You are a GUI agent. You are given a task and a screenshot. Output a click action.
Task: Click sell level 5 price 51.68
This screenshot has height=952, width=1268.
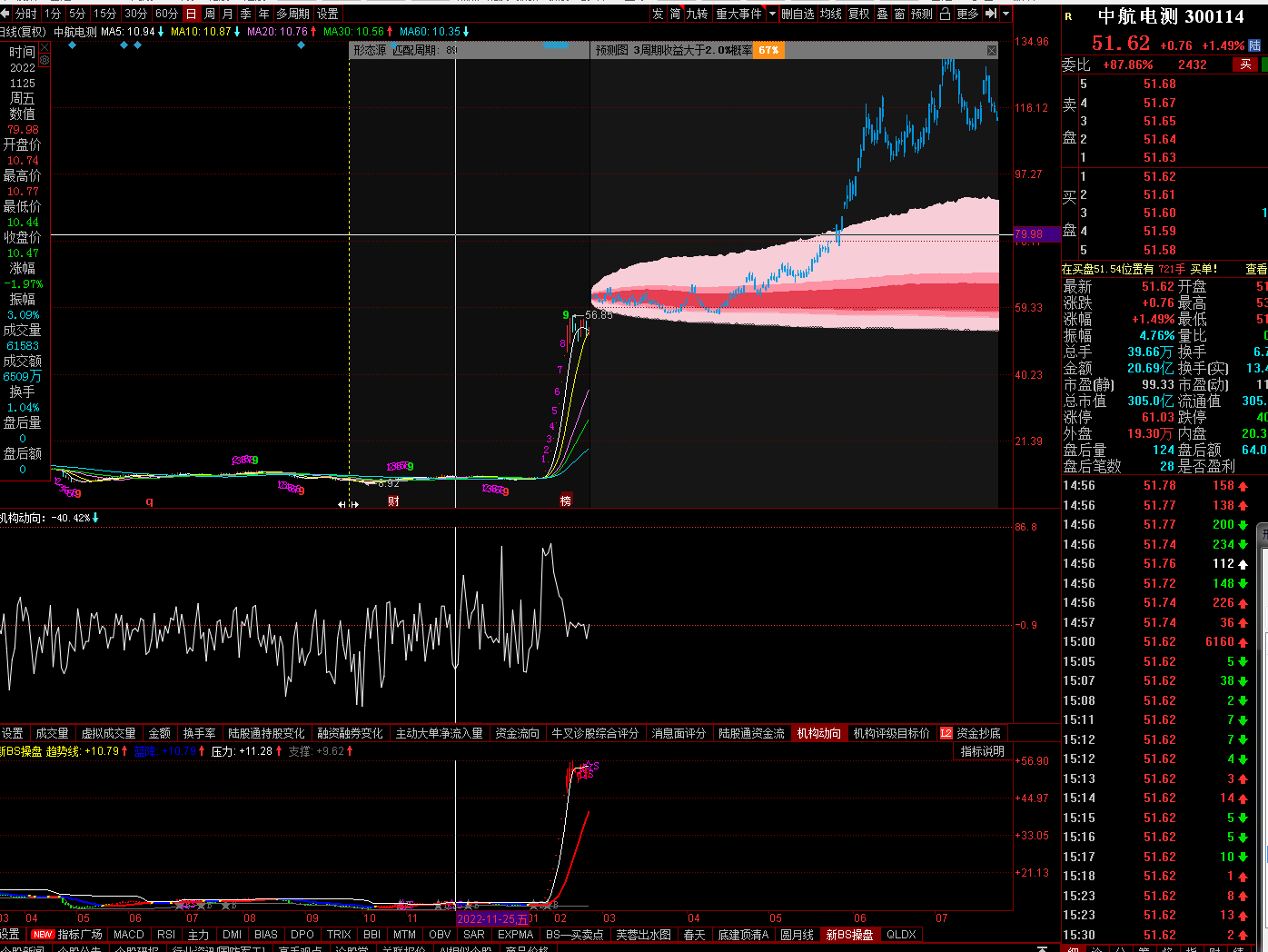[1160, 84]
